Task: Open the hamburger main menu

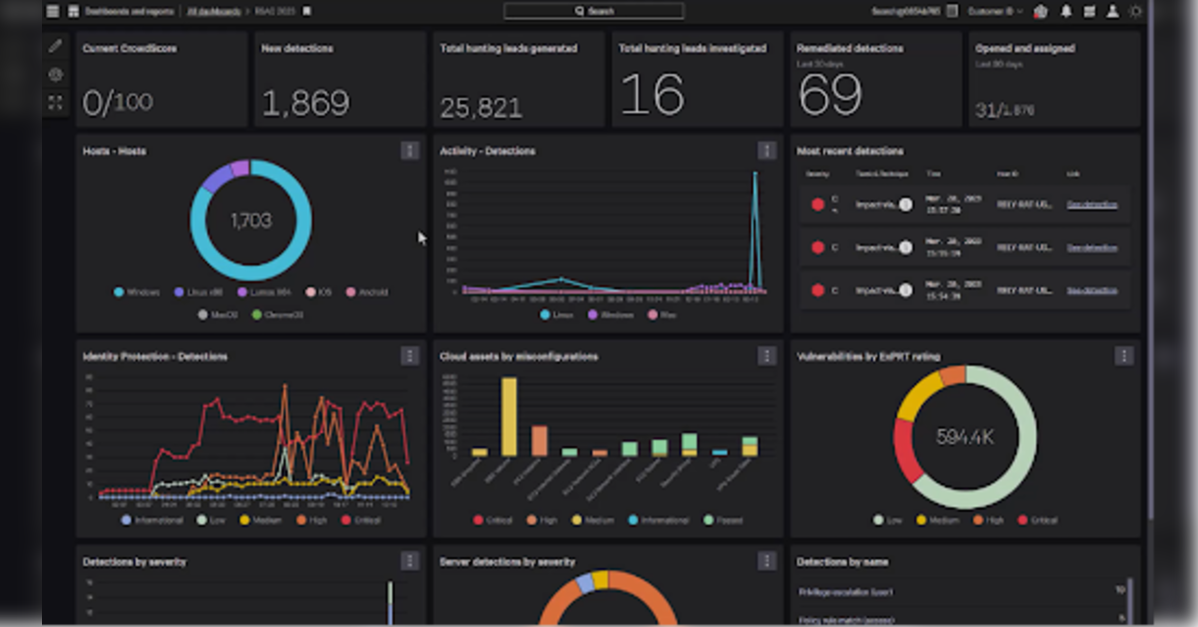Action: pos(53,11)
